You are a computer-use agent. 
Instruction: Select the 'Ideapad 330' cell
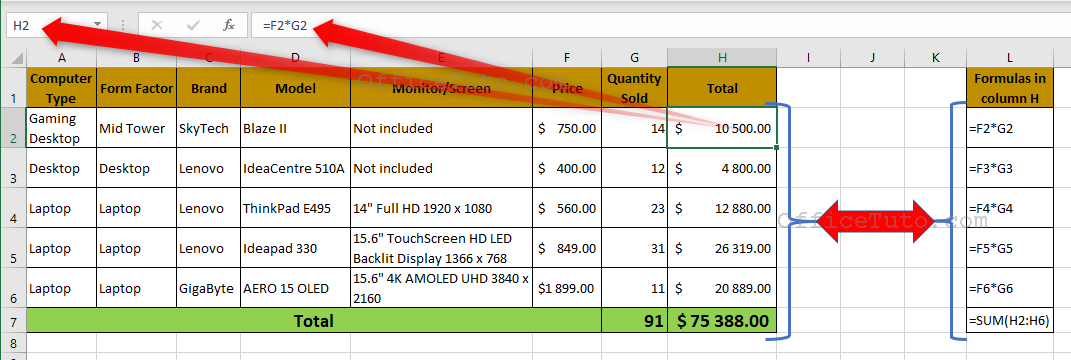pyautogui.click(x=296, y=248)
